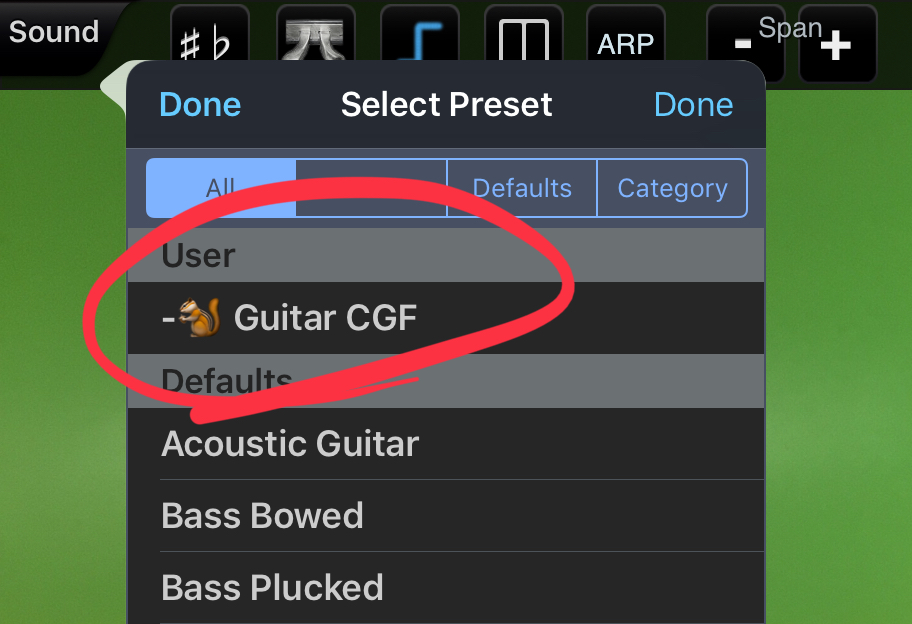Select the unlabeled second filter segment
912x624 pixels.
point(371,188)
